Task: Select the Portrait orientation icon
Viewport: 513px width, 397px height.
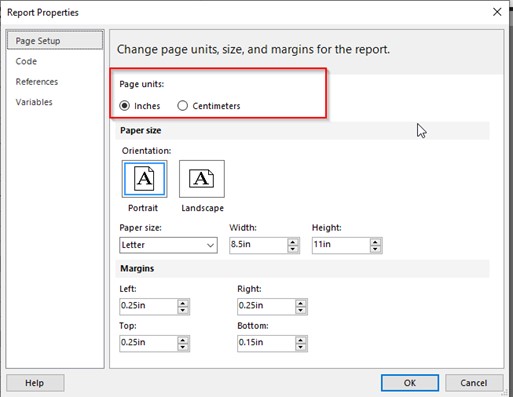Action: click(x=144, y=179)
